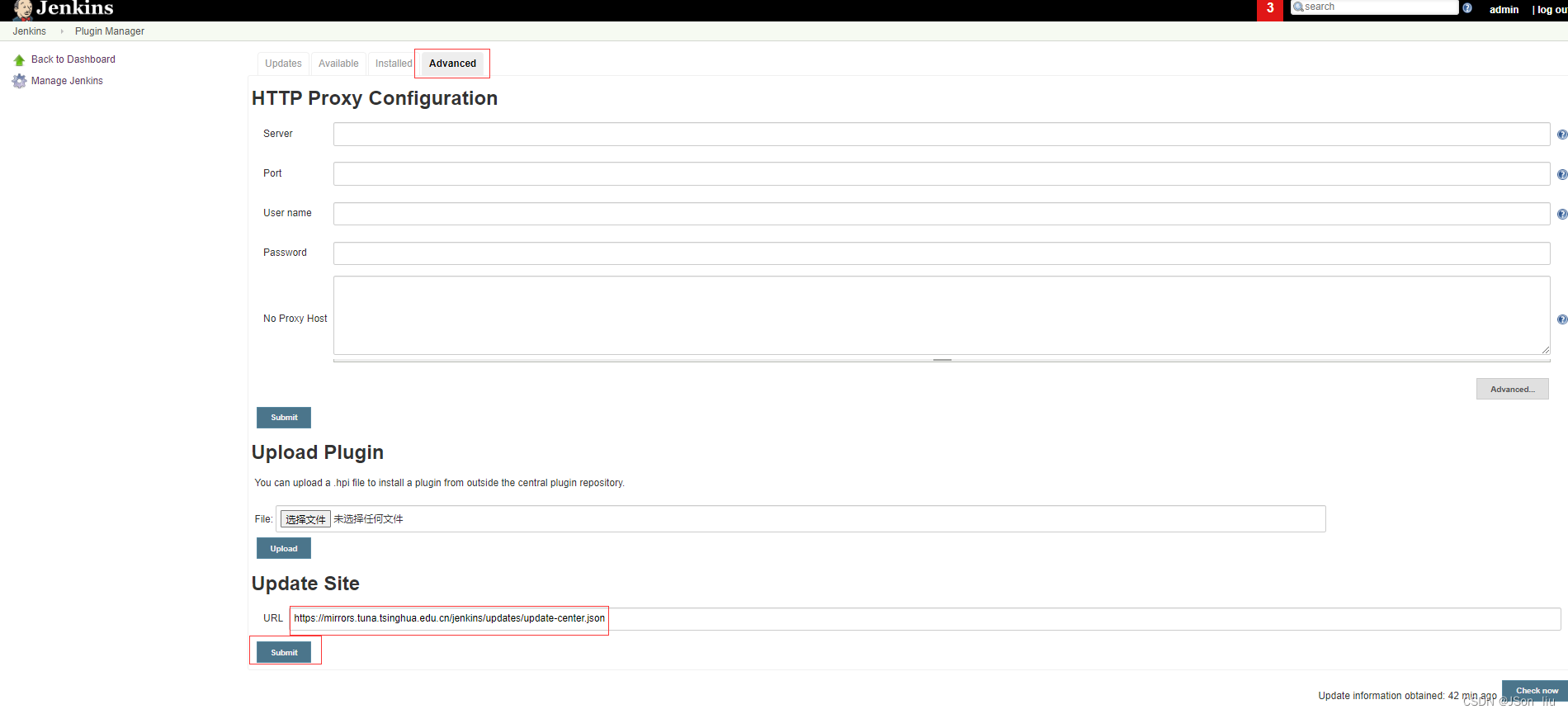The width and height of the screenshot is (1568, 714).
Task: Open help for Server field
Action: pos(1562,135)
